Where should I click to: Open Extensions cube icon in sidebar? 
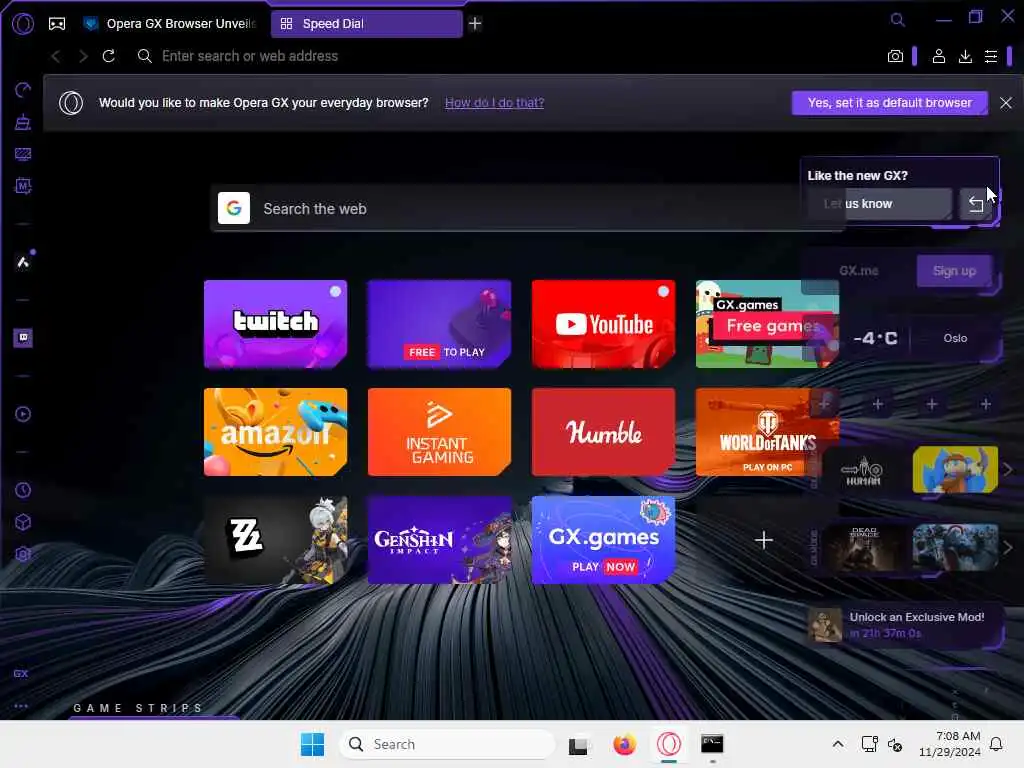click(23, 522)
